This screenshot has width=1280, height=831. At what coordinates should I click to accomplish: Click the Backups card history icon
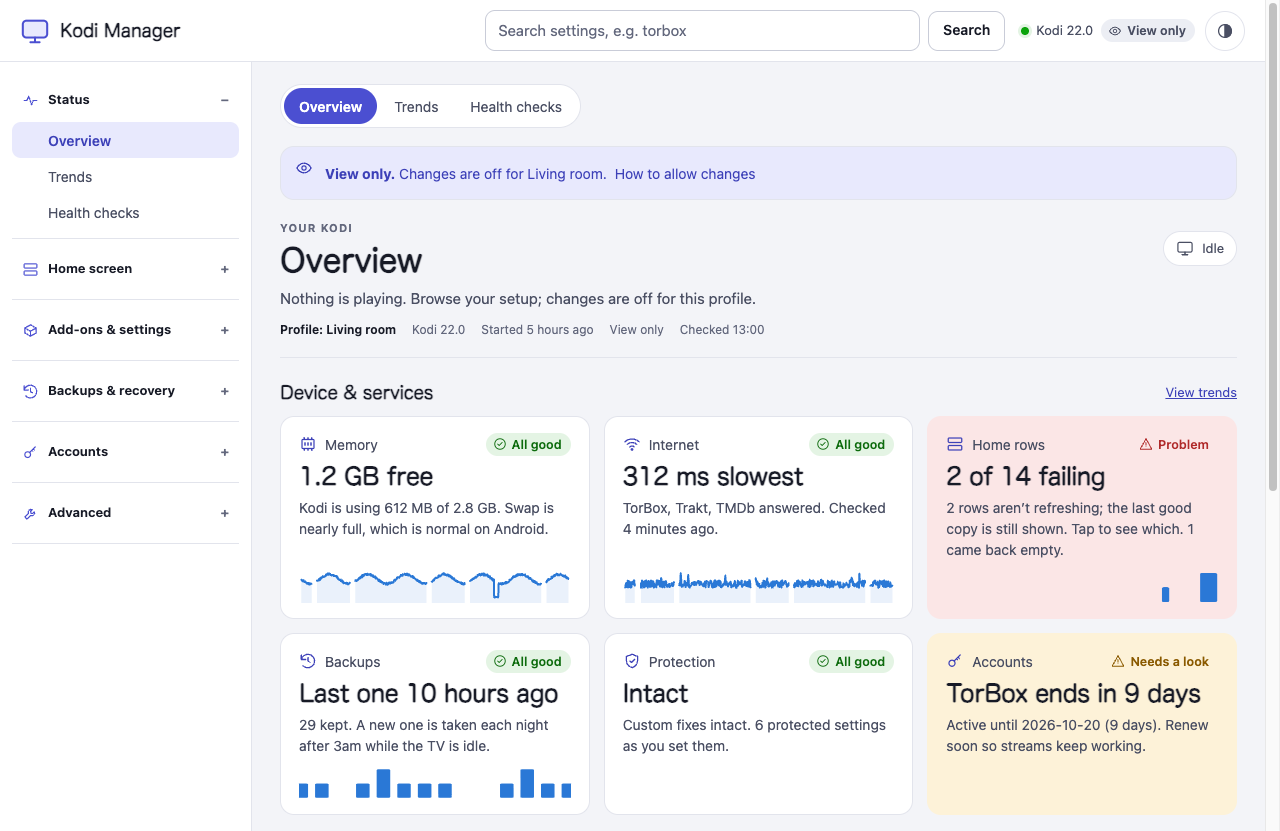308,661
